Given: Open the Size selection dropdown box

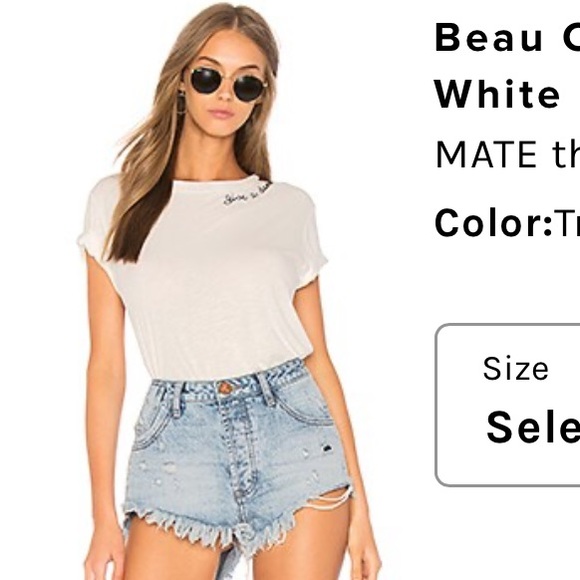Looking at the screenshot, I should tap(508, 405).
